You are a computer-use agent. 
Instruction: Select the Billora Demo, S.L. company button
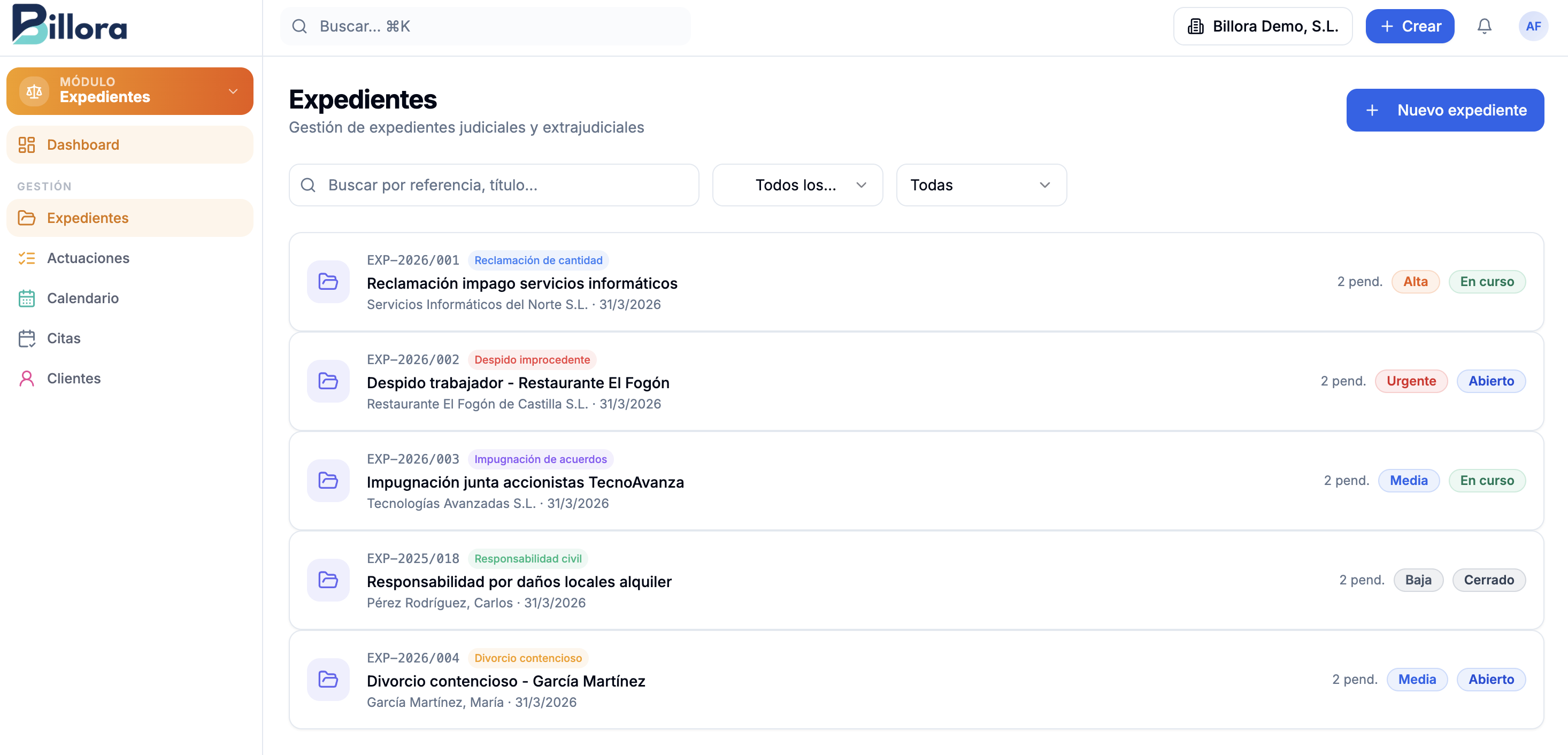[1263, 26]
